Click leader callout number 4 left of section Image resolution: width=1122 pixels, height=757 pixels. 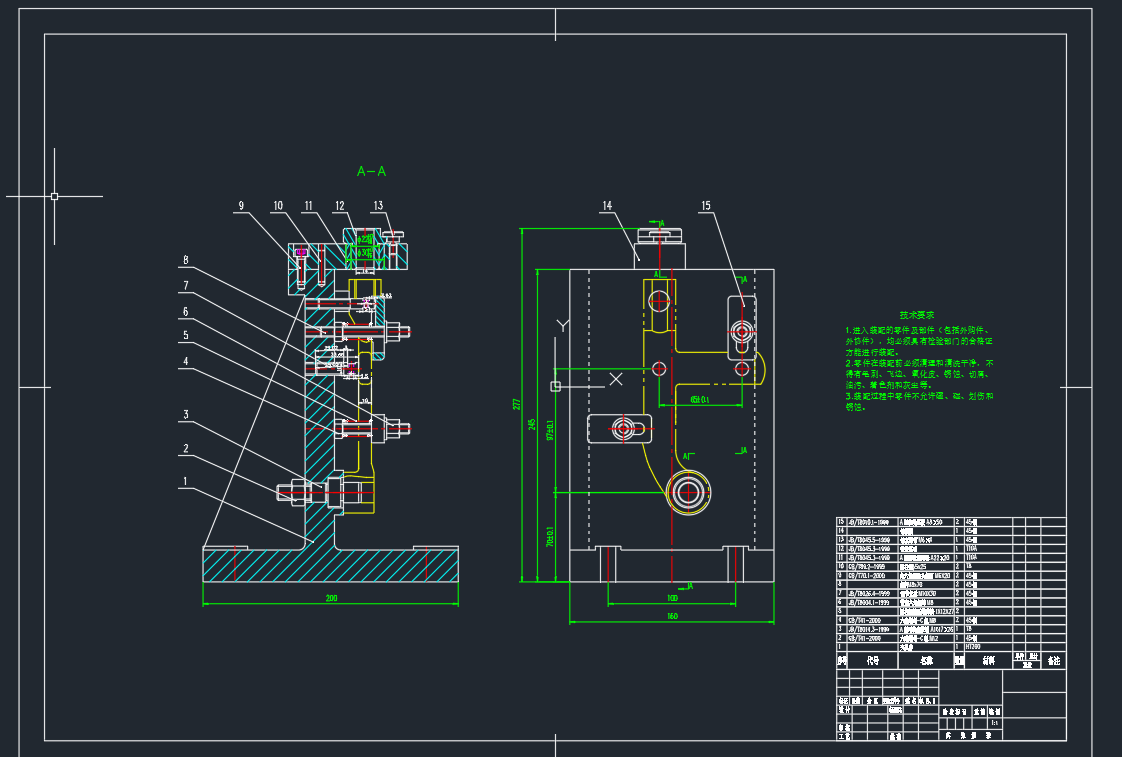pos(185,361)
